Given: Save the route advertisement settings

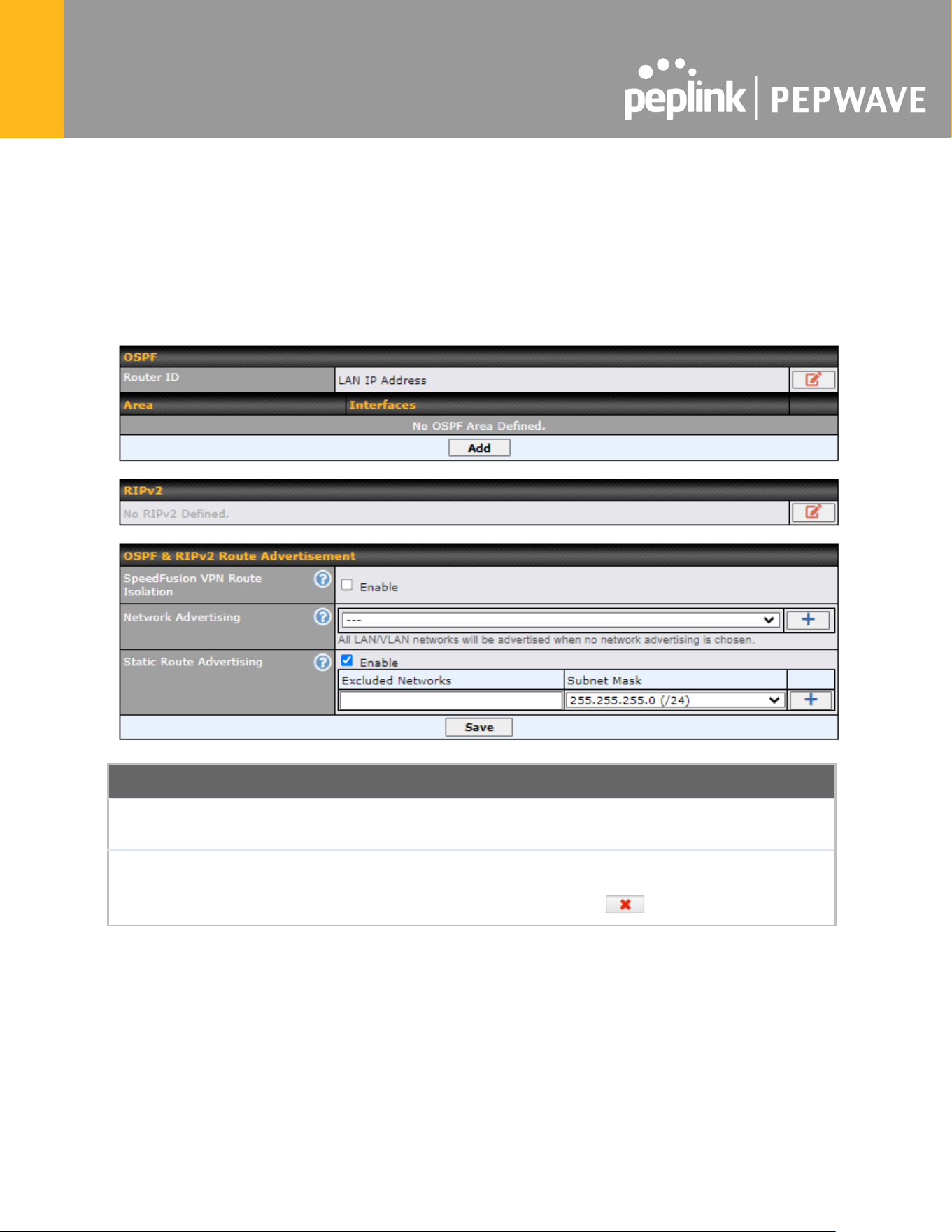Looking at the screenshot, I should click(479, 728).
